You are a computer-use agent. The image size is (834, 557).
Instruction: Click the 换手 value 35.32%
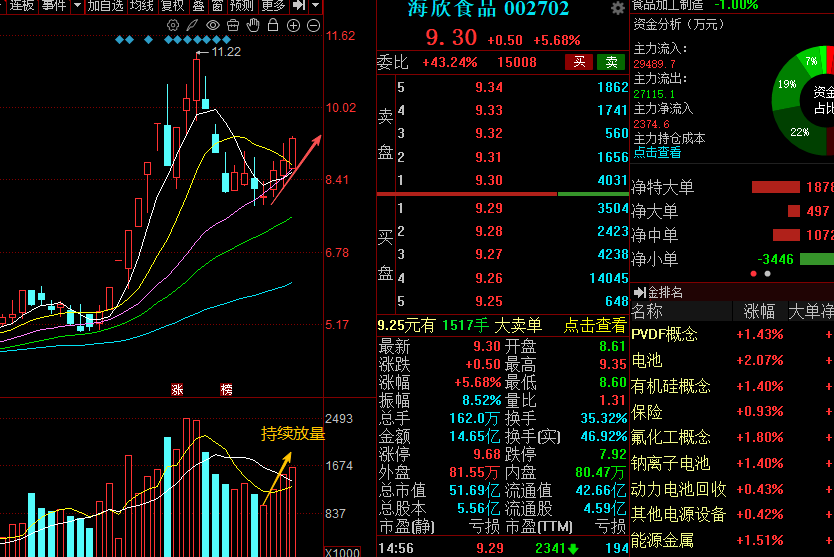[x=604, y=418]
